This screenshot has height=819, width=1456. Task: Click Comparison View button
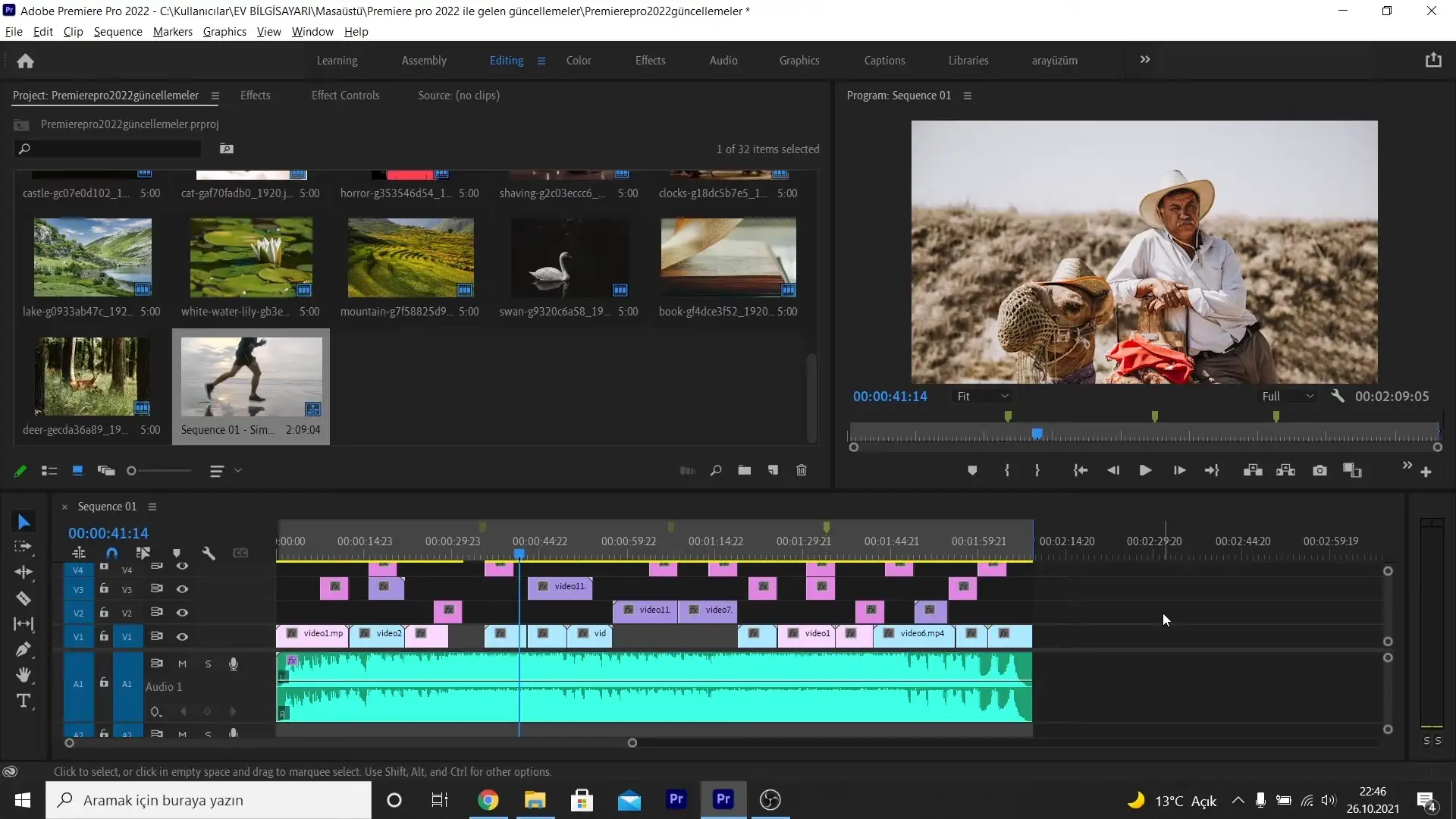(x=1352, y=471)
